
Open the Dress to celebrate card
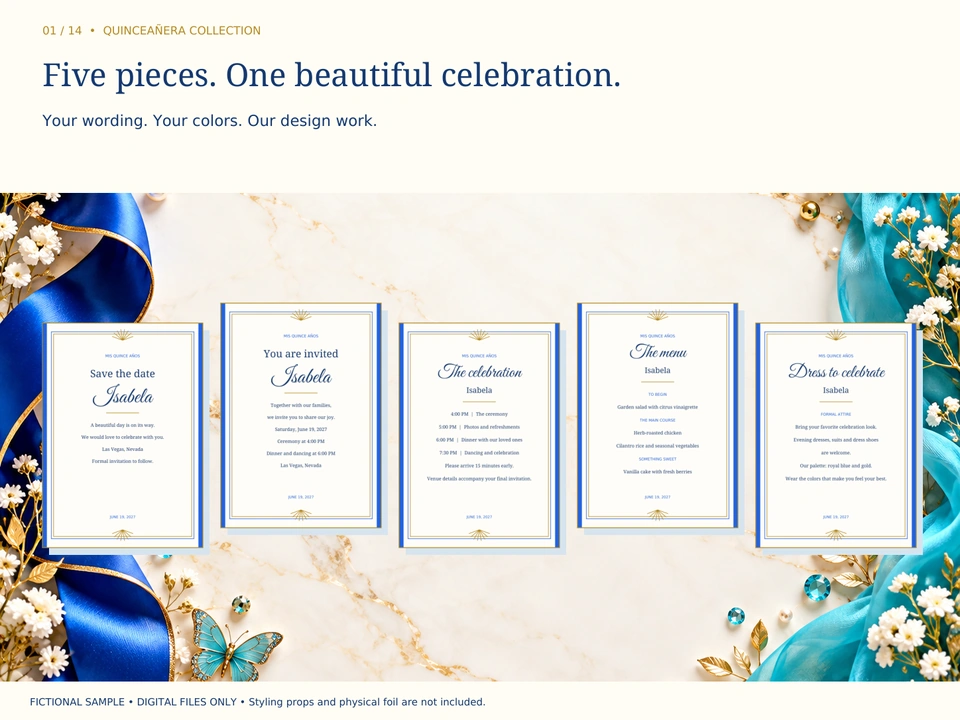click(836, 435)
